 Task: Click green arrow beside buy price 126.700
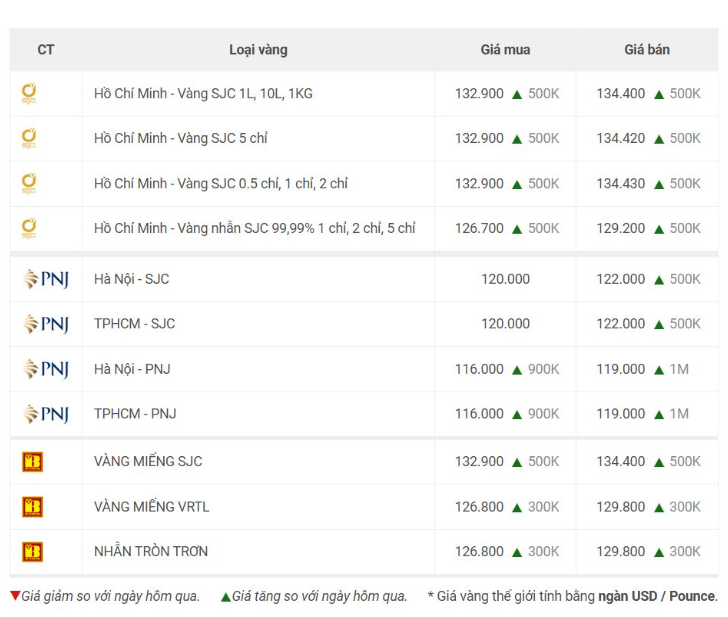(517, 229)
